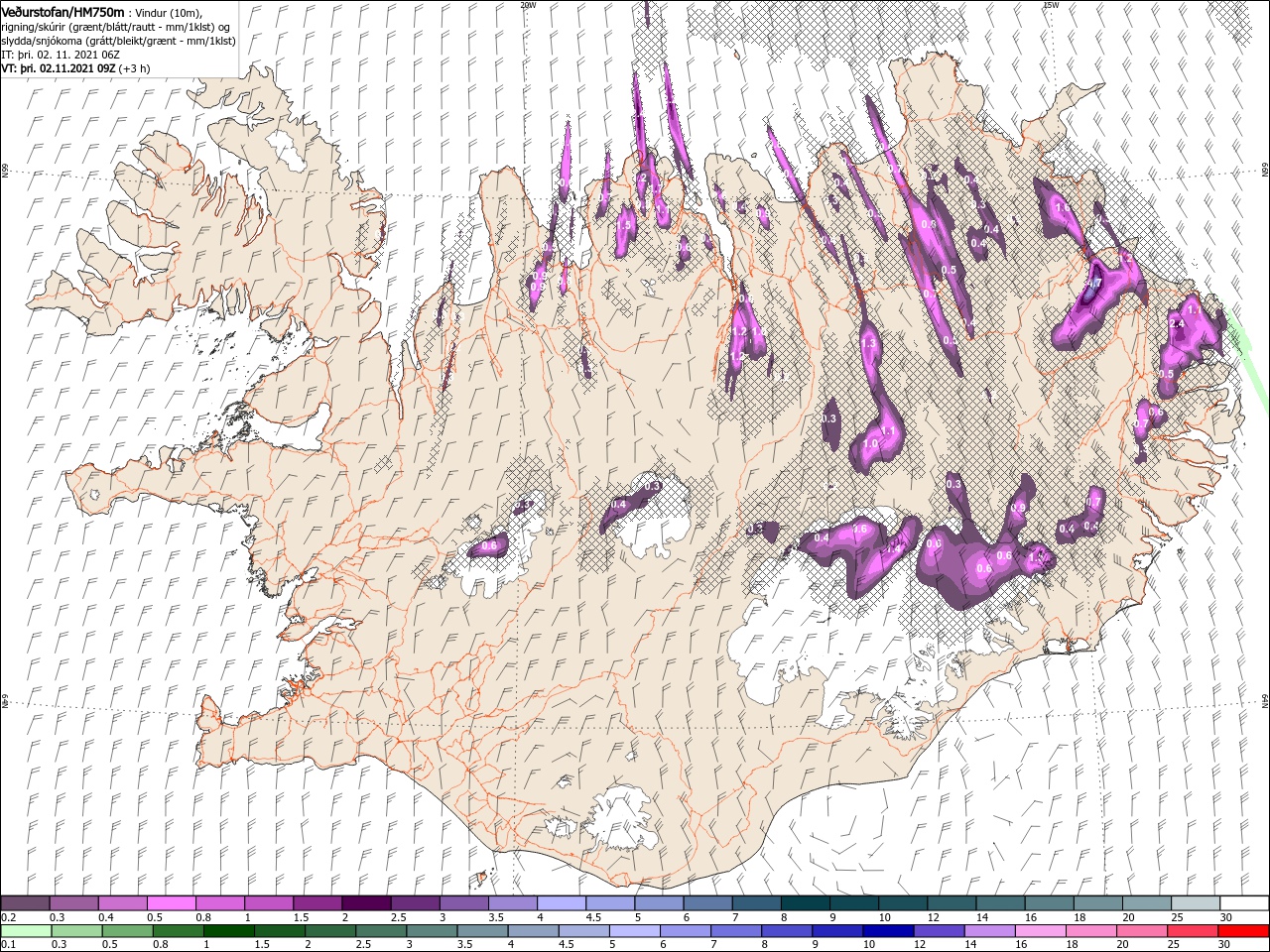Pick the navy blue 10–12 rain legend swatch
This screenshot has width=1270, height=952.
pos(888,931)
